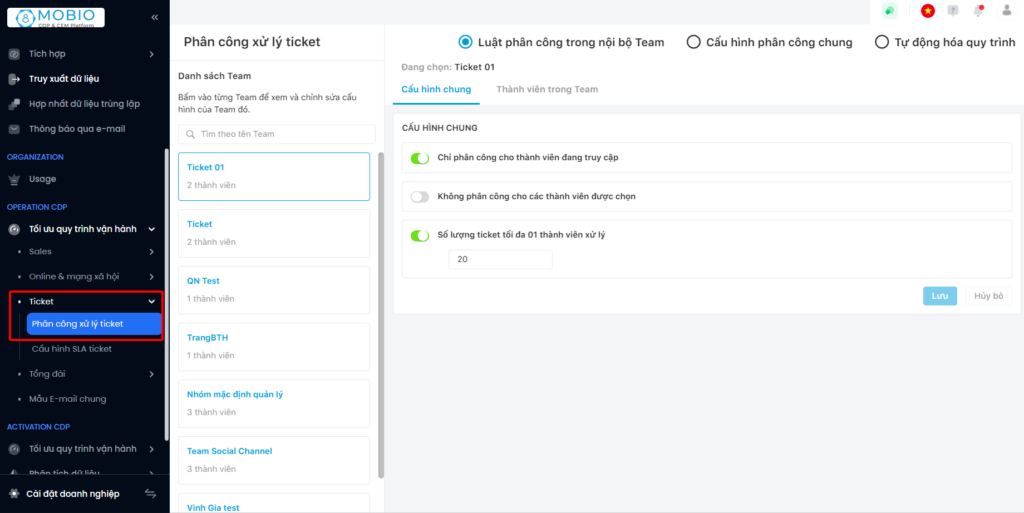Click the Vietnam flag language icon
The width and height of the screenshot is (1024, 513).
coord(927,11)
